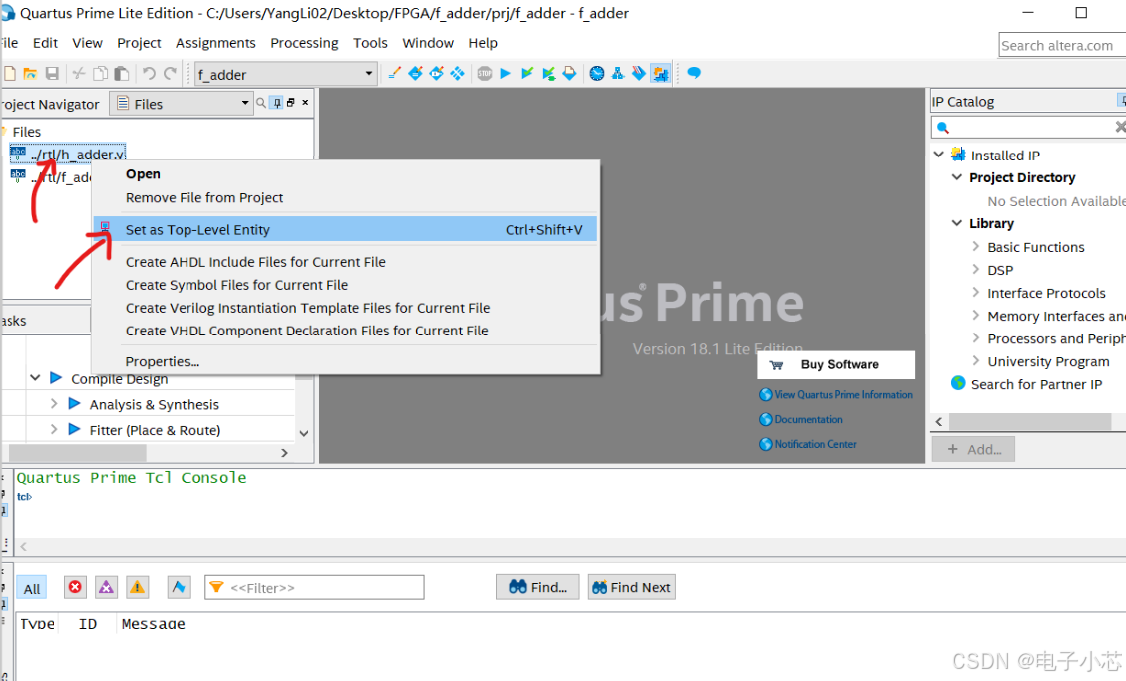This screenshot has height=681, width=1126.
Task: Click the IP Catalog search field
Action: 1028,127
